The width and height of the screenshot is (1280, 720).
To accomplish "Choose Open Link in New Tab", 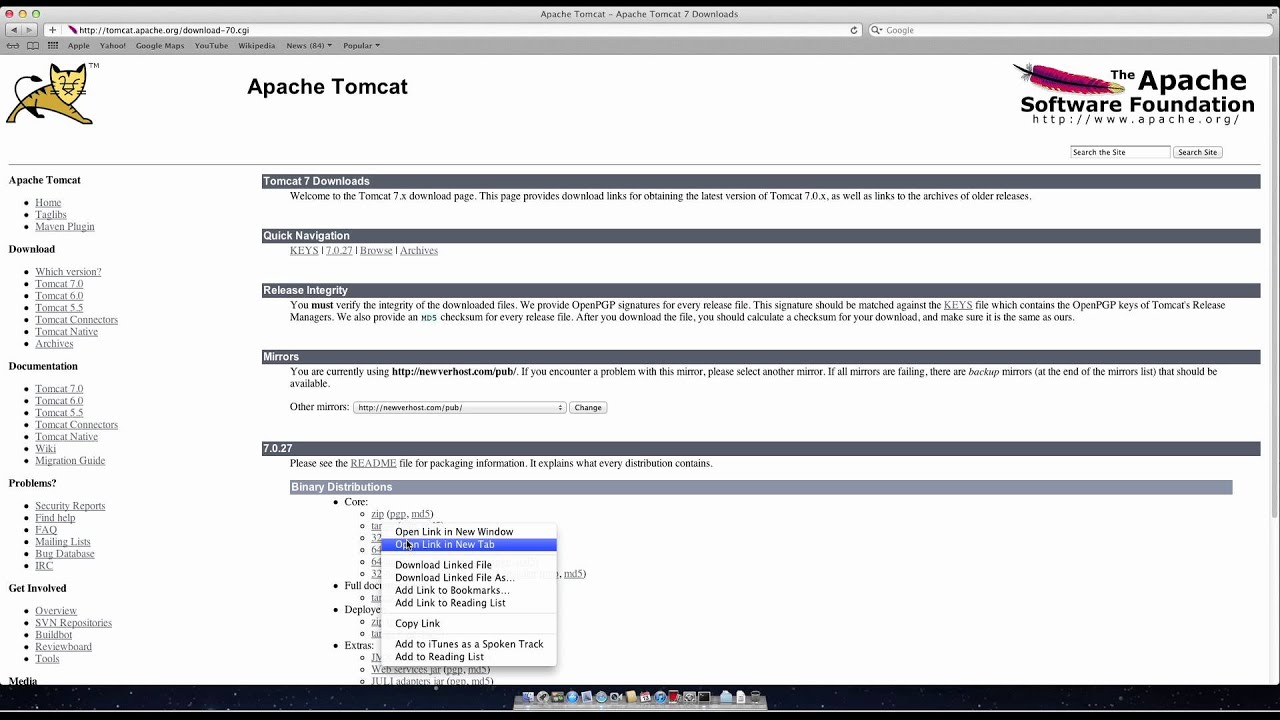I will pyautogui.click(x=468, y=545).
